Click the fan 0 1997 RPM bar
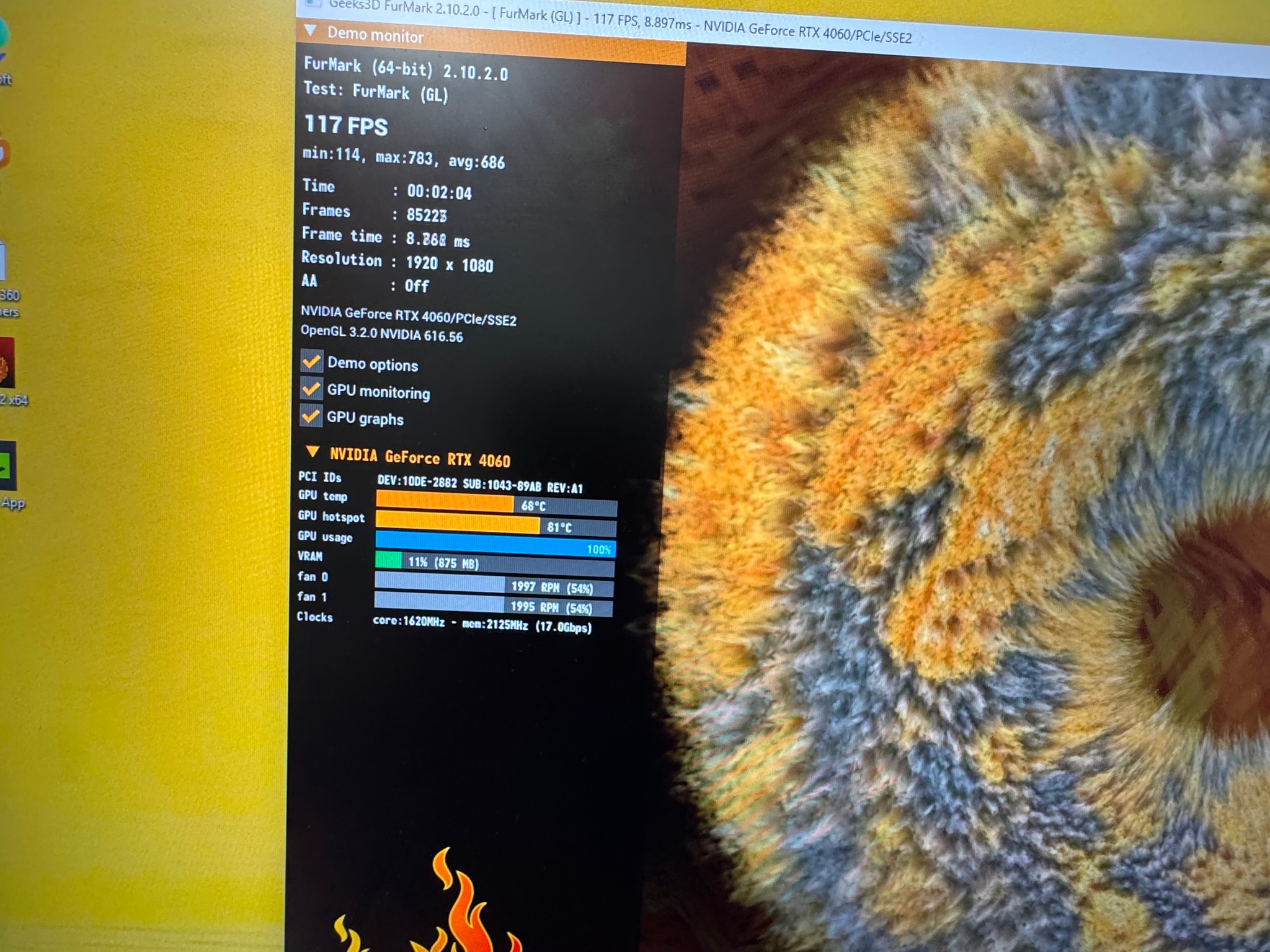This screenshot has width=1270, height=952. point(494,584)
